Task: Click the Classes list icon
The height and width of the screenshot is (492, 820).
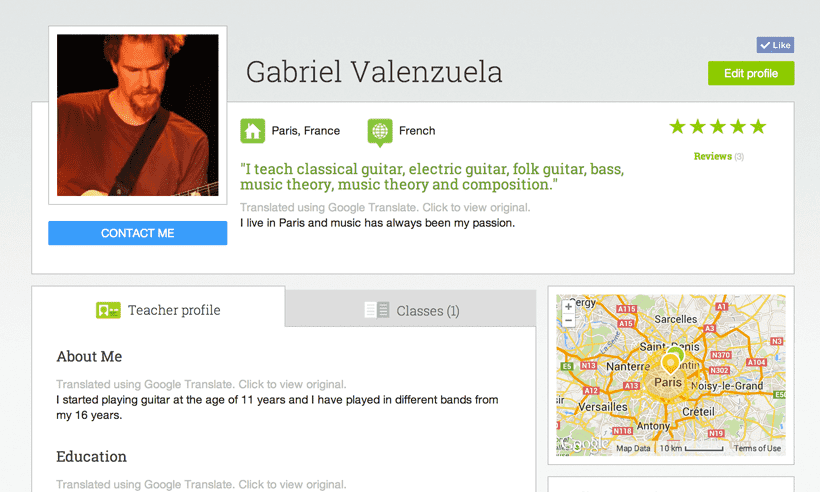Action: [x=377, y=310]
